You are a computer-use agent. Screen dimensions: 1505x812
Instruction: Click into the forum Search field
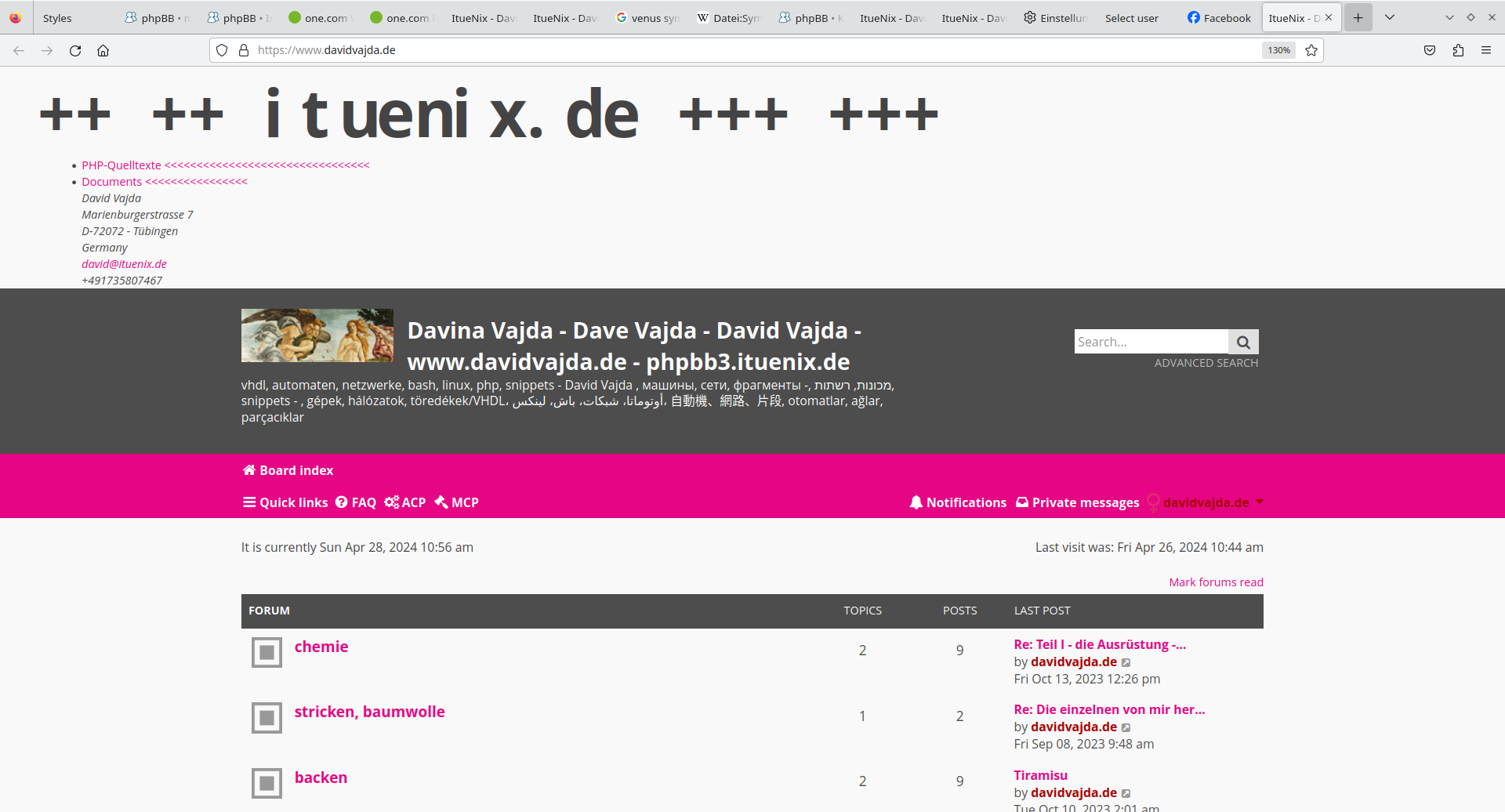(x=1150, y=342)
